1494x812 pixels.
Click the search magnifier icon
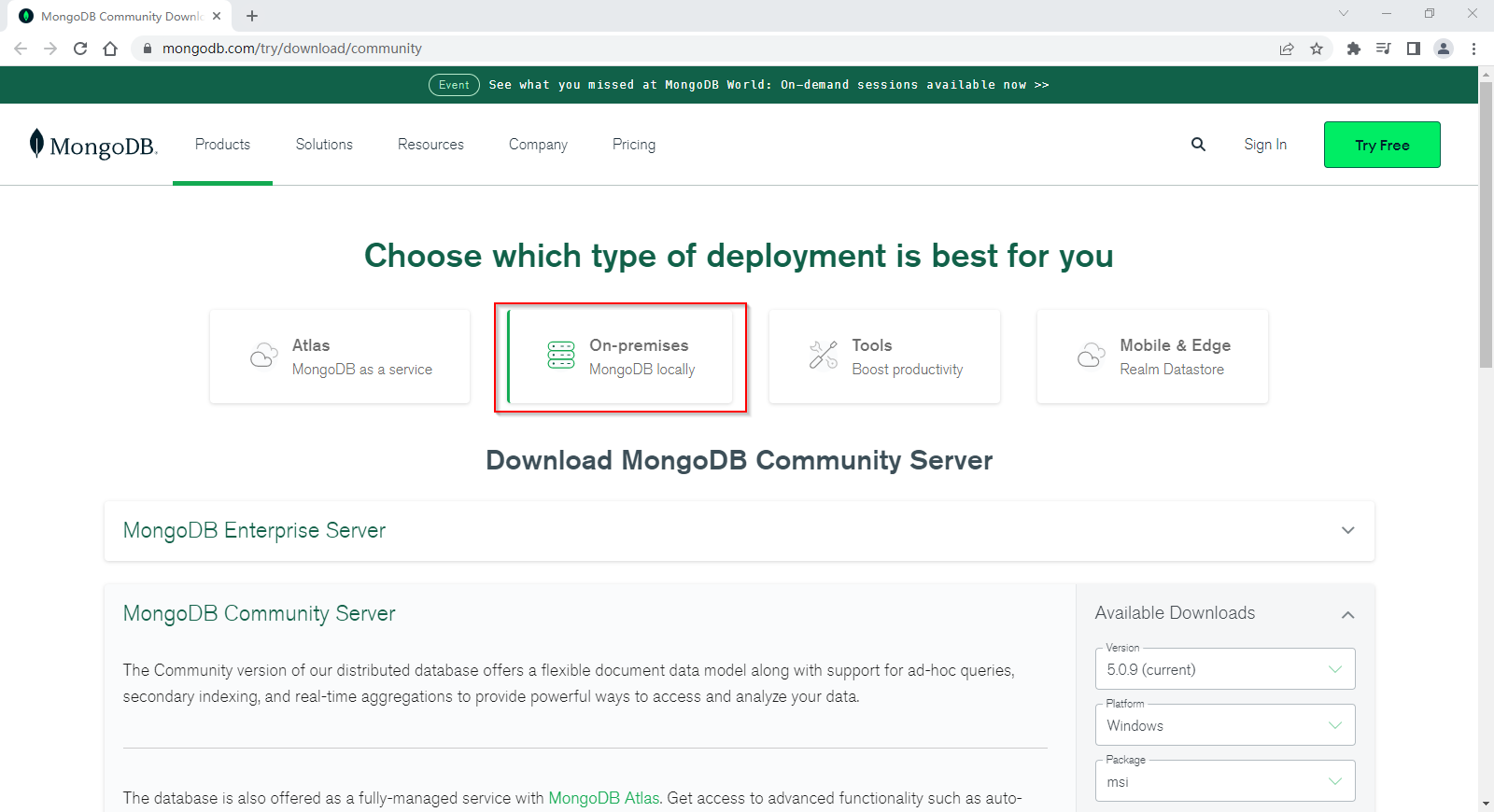pos(1198,145)
